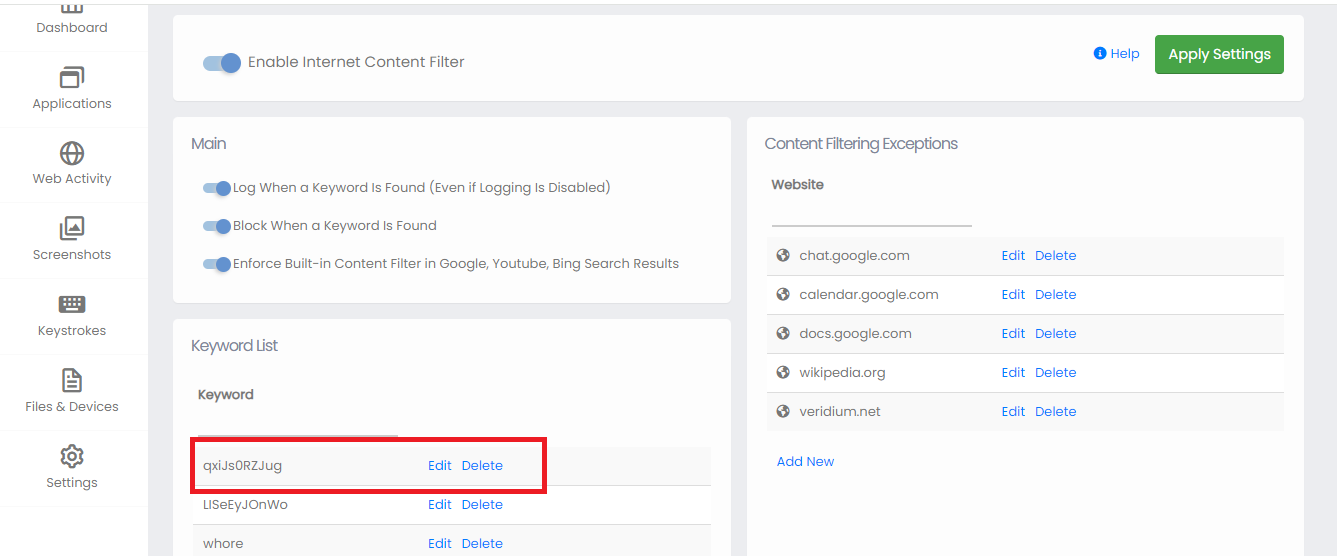This screenshot has height=556, width=1337.
Task: Select Keystrokes label in sidebar
Action: click(x=72, y=331)
